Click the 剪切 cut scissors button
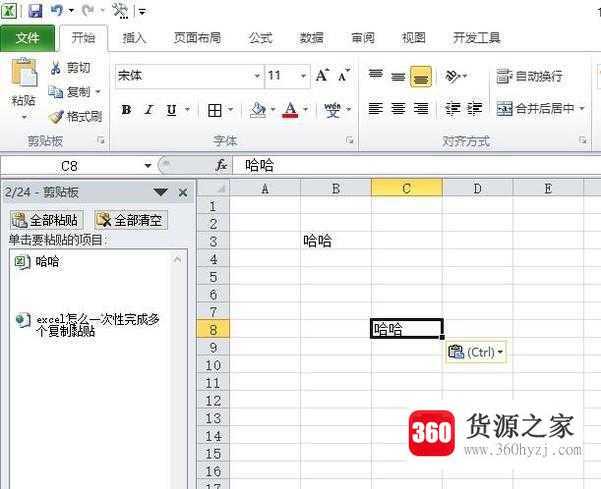The width and height of the screenshot is (601, 489). [x=70, y=68]
